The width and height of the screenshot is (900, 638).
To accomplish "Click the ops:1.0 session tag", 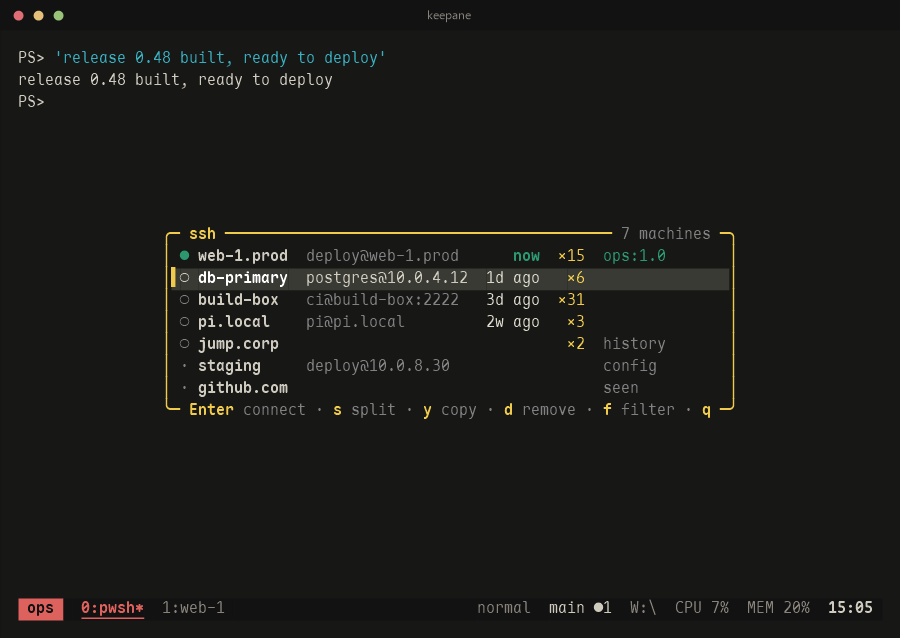I will pos(634,256).
